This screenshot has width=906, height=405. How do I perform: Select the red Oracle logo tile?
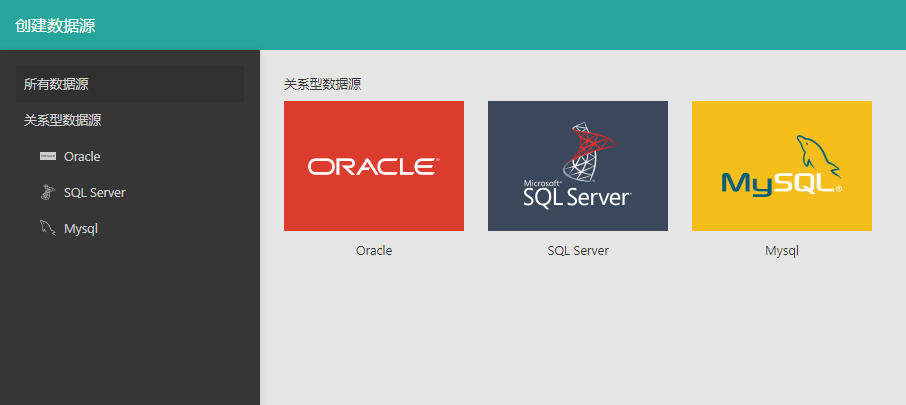click(x=373, y=166)
